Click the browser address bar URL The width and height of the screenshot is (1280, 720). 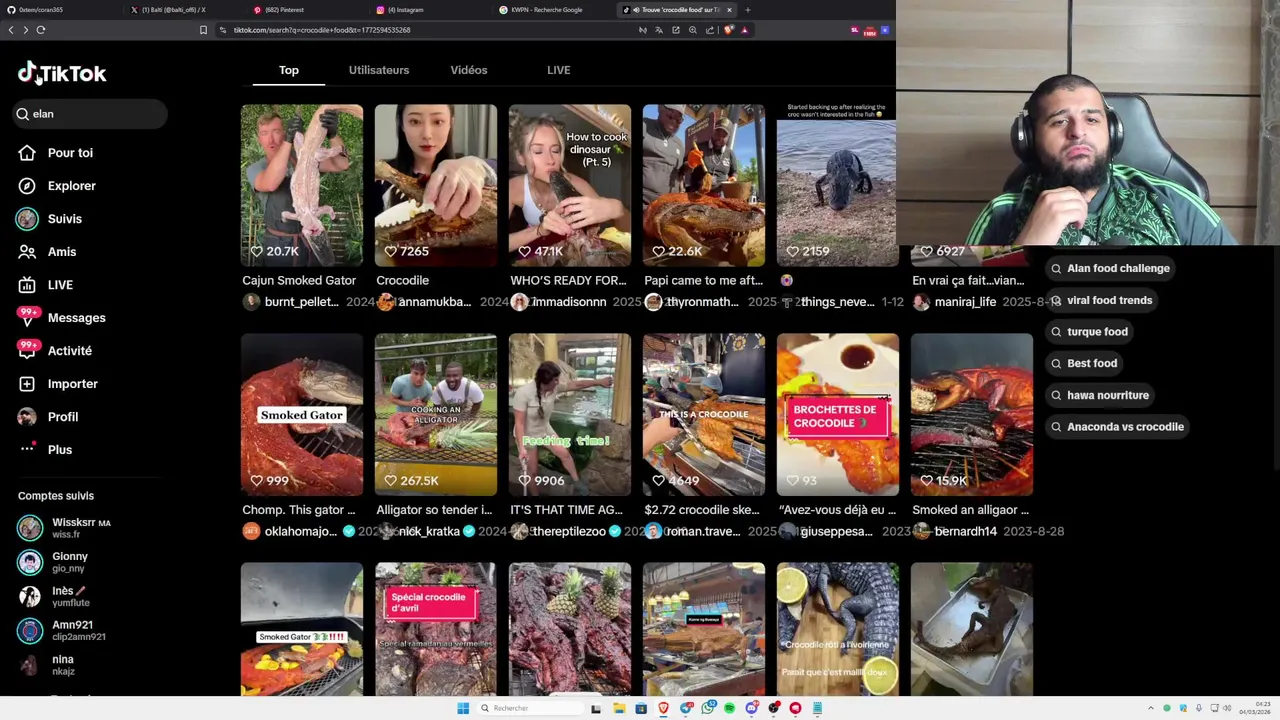[x=322, y=30]
